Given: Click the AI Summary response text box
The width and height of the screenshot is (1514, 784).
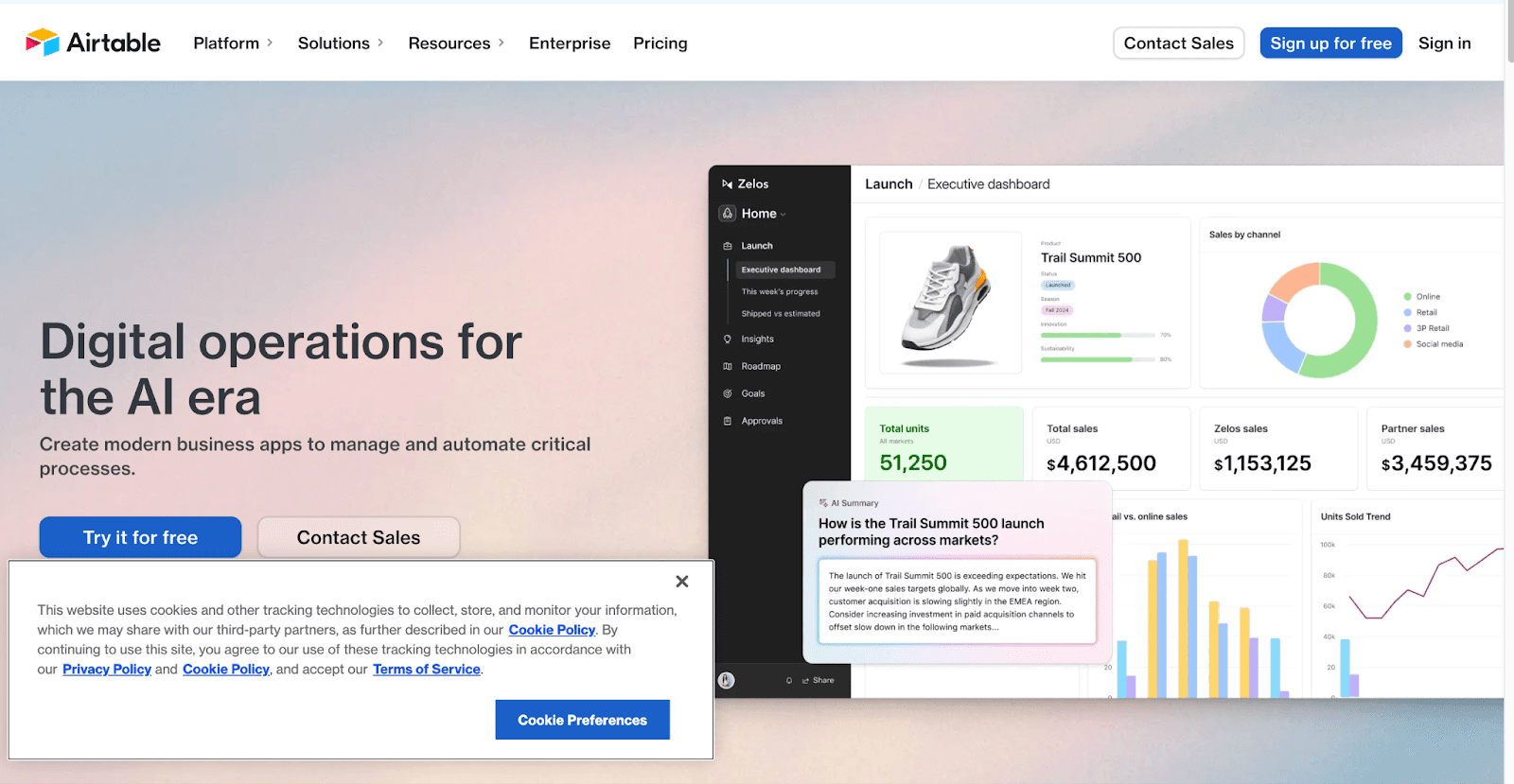Looking at the screenshot, I should (957, 601).
